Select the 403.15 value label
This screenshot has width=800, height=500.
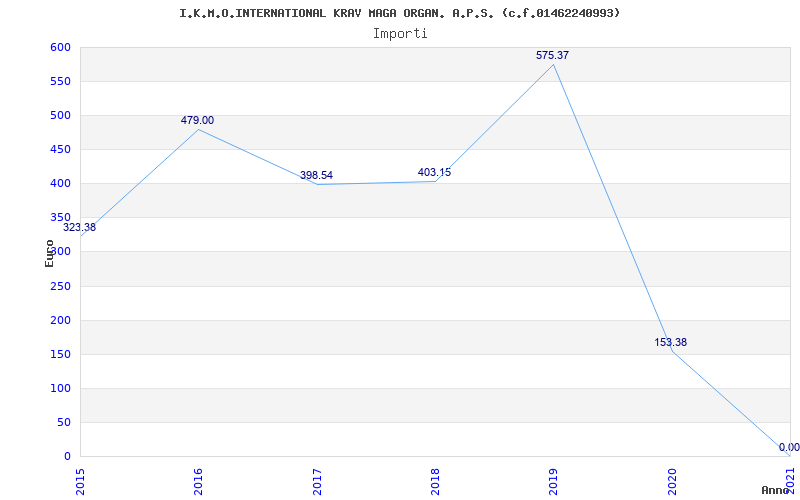click(x=434, y=172)
